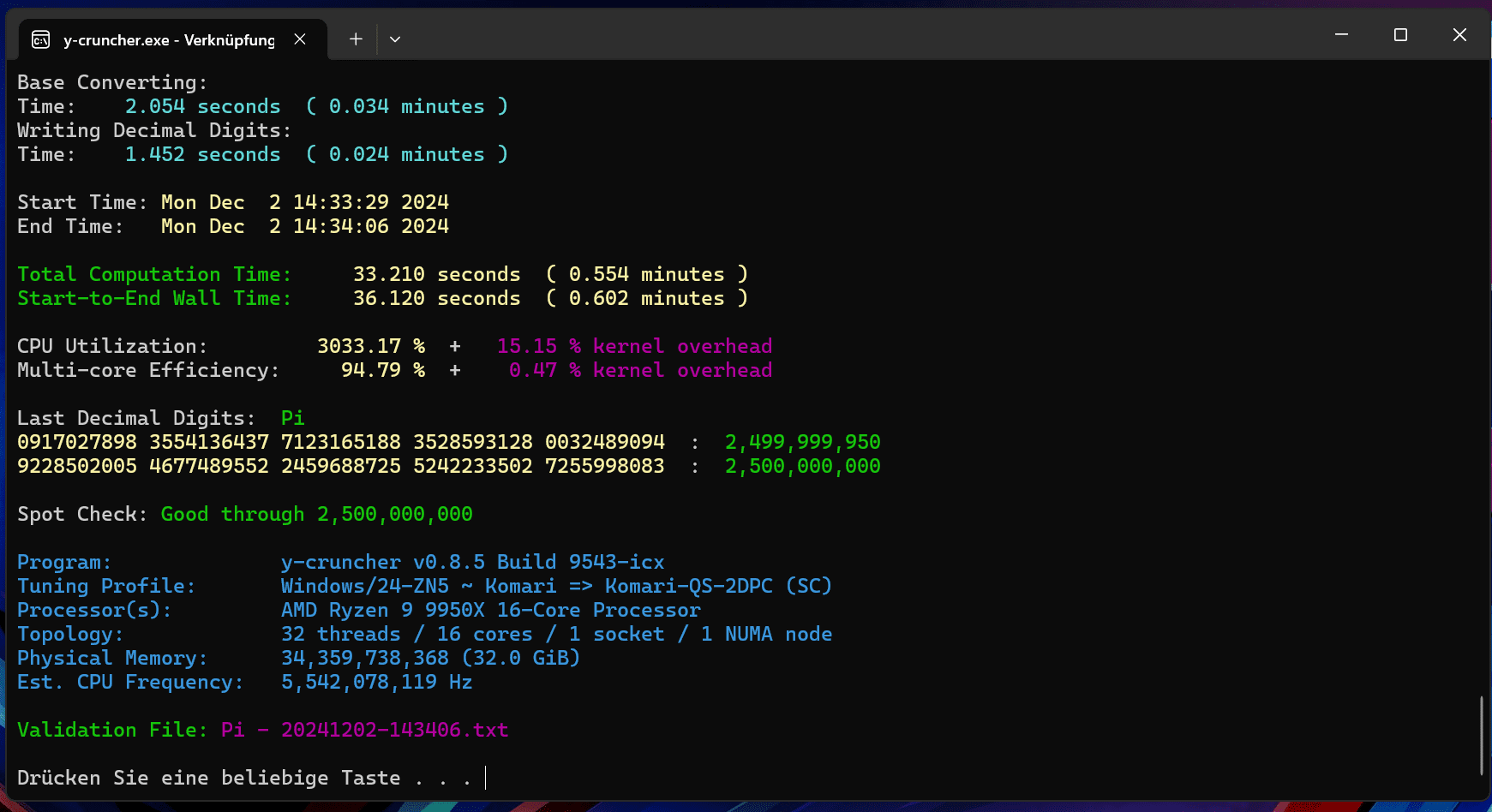This screenshot has width=1492, height=812.
Task: Click the Topology '32 threads' value
Action: [x=341, y=634]
